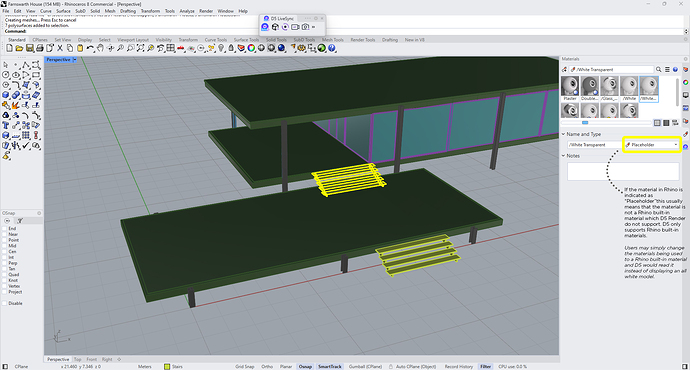Click the Open file folder icon
Screen dimensions: 690x370
[x=19, y=48]
